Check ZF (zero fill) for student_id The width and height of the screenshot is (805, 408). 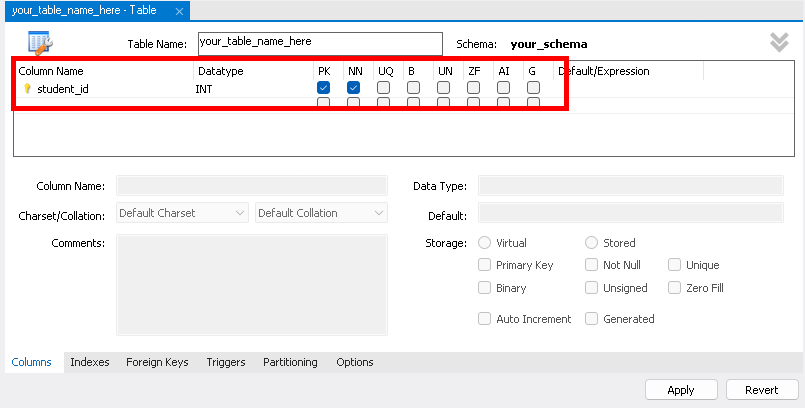(x=473, y=88)
